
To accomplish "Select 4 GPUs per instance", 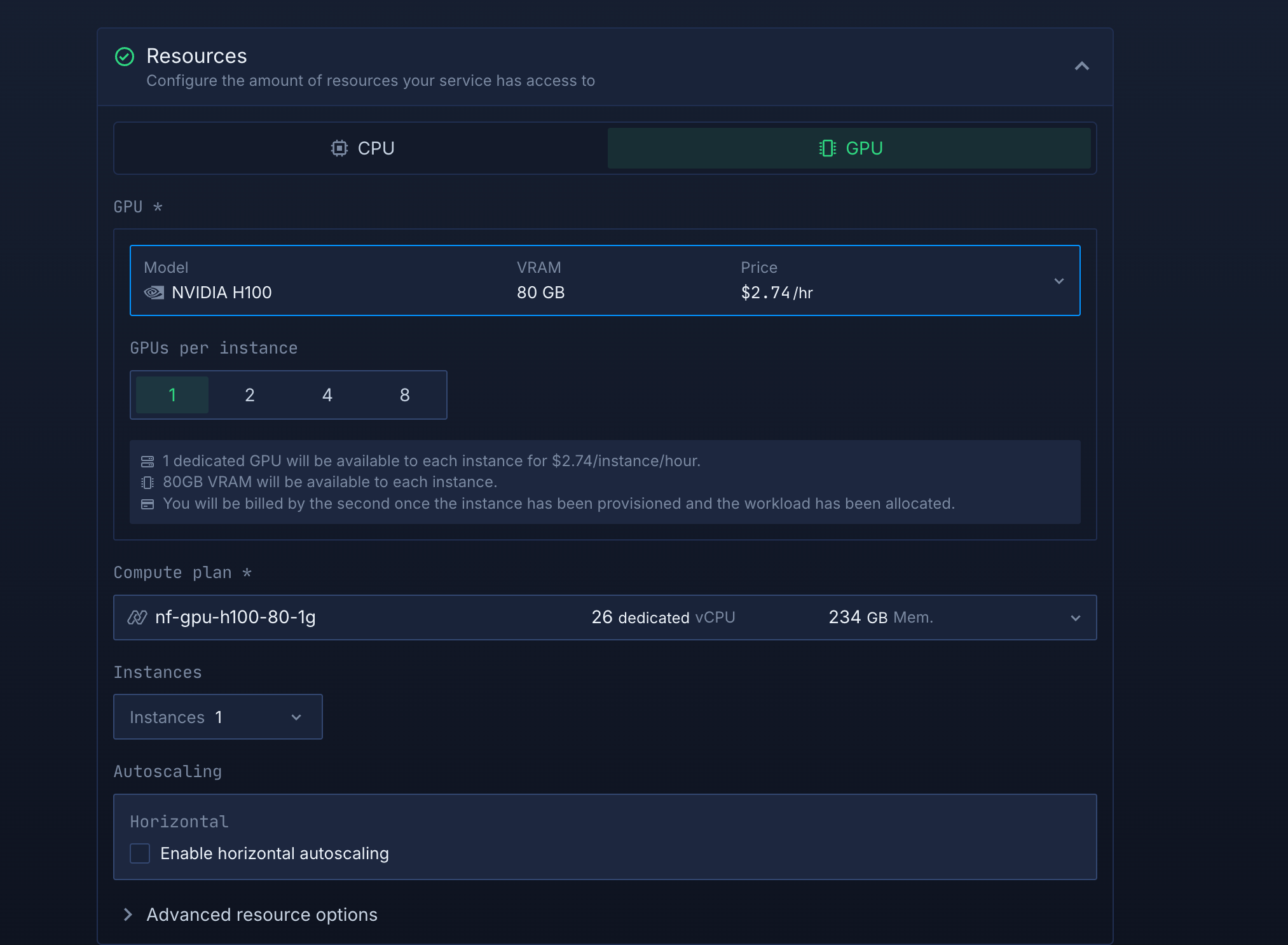I will 327,395.
